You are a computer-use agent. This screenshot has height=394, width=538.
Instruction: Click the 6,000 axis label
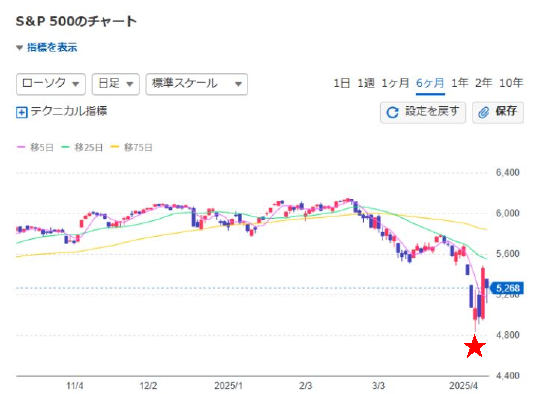point(508,213)
